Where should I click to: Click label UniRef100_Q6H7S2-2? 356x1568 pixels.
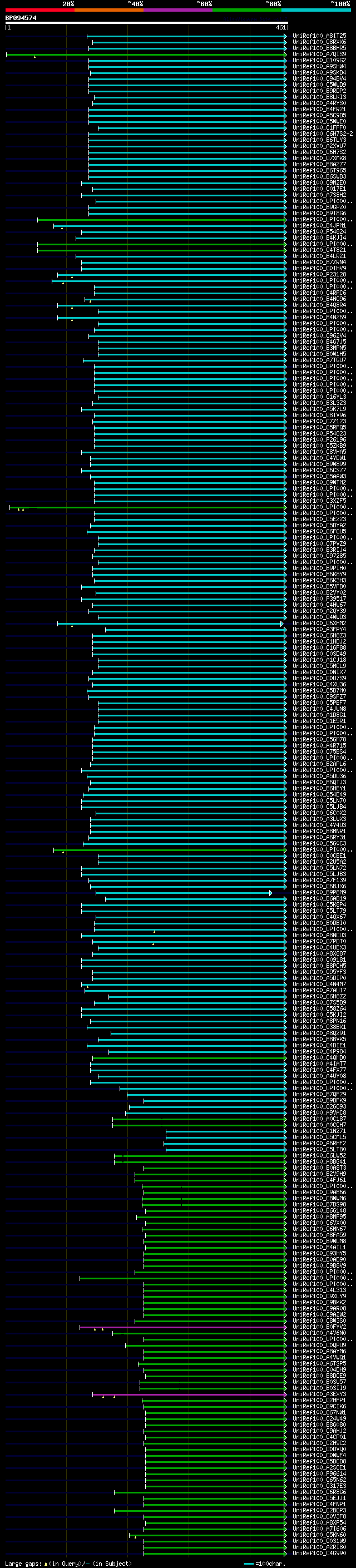[x=323, y=134]
